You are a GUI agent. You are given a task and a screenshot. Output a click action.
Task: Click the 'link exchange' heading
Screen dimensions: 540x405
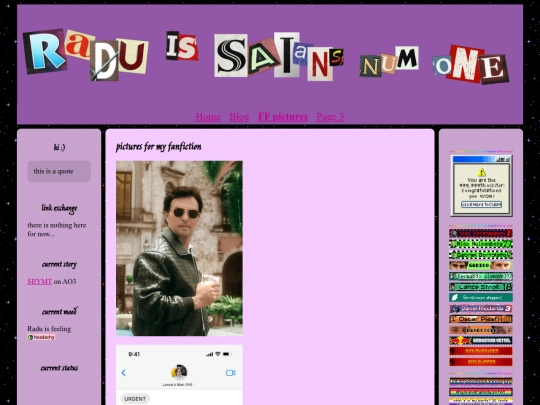tap(59, 208)
